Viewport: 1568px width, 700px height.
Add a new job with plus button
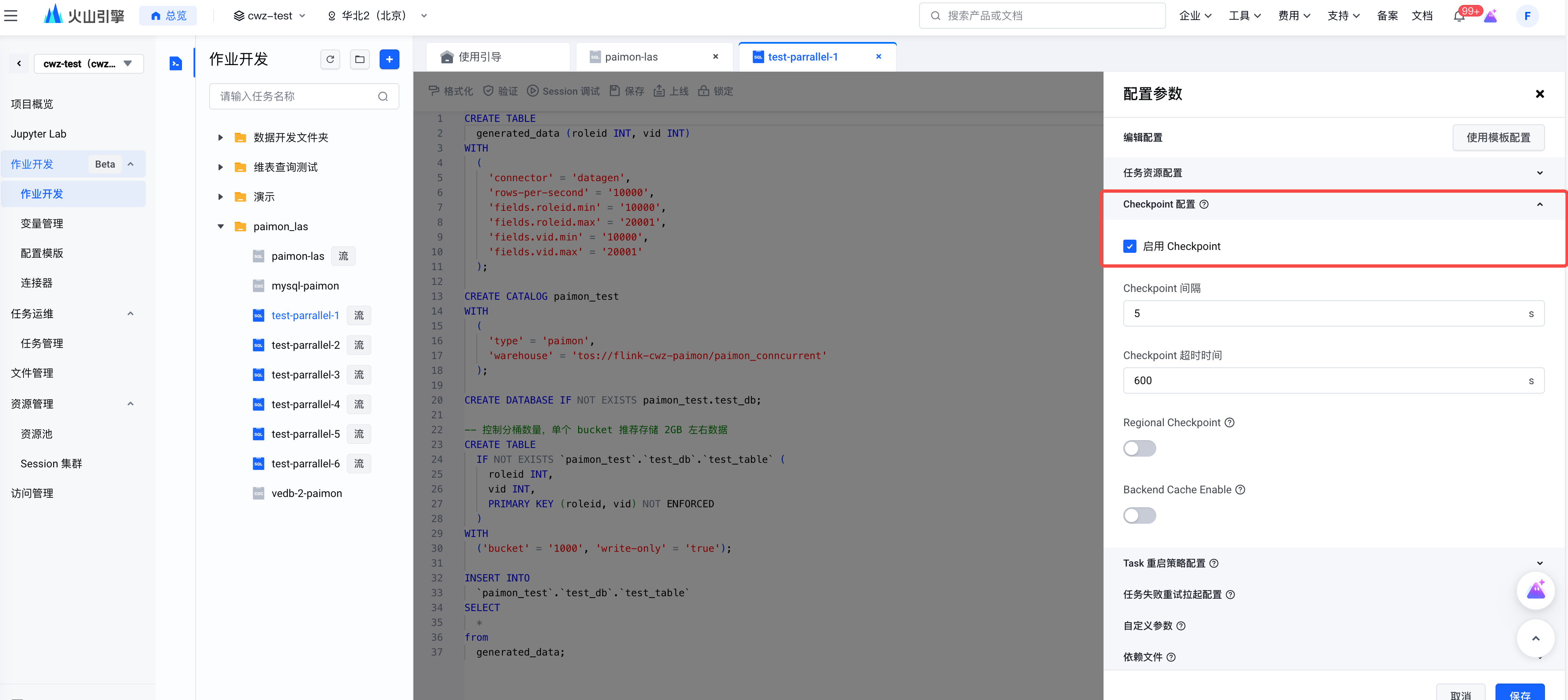pyautogui.click(x=389, y=59)
